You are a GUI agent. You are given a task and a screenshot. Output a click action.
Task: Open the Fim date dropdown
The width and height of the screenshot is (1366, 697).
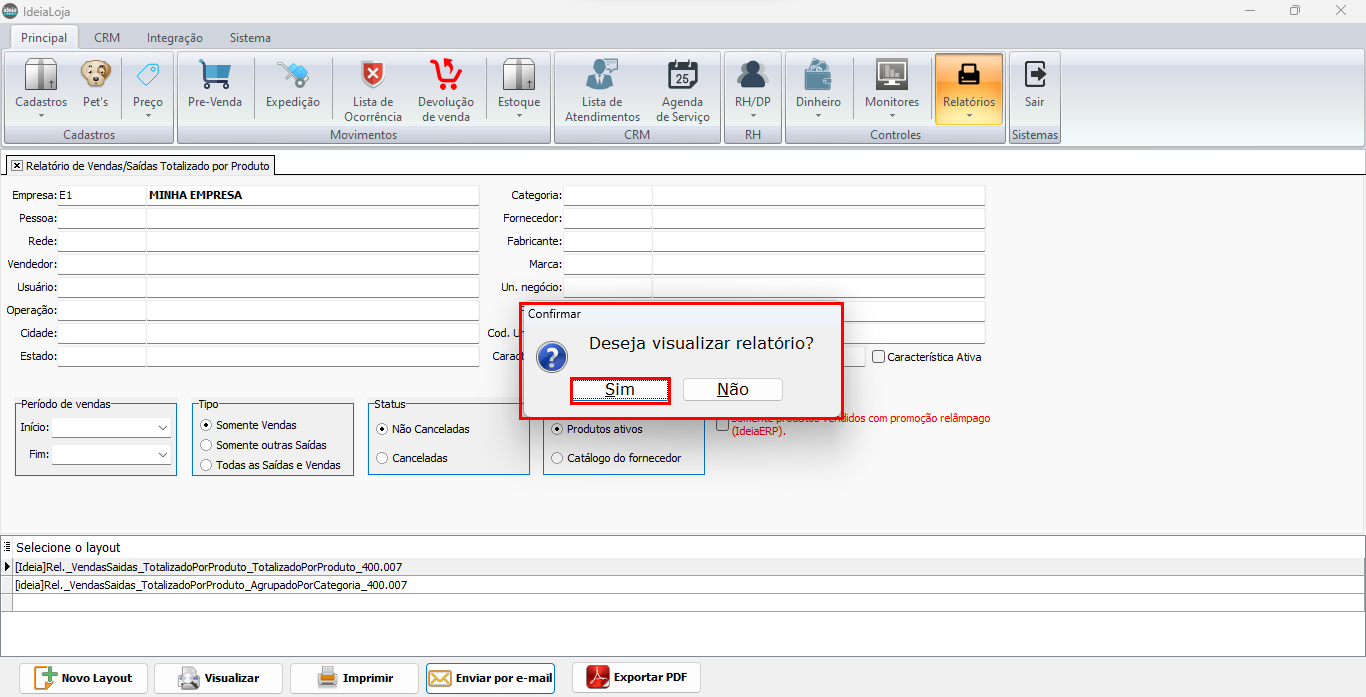pos(163,455)
